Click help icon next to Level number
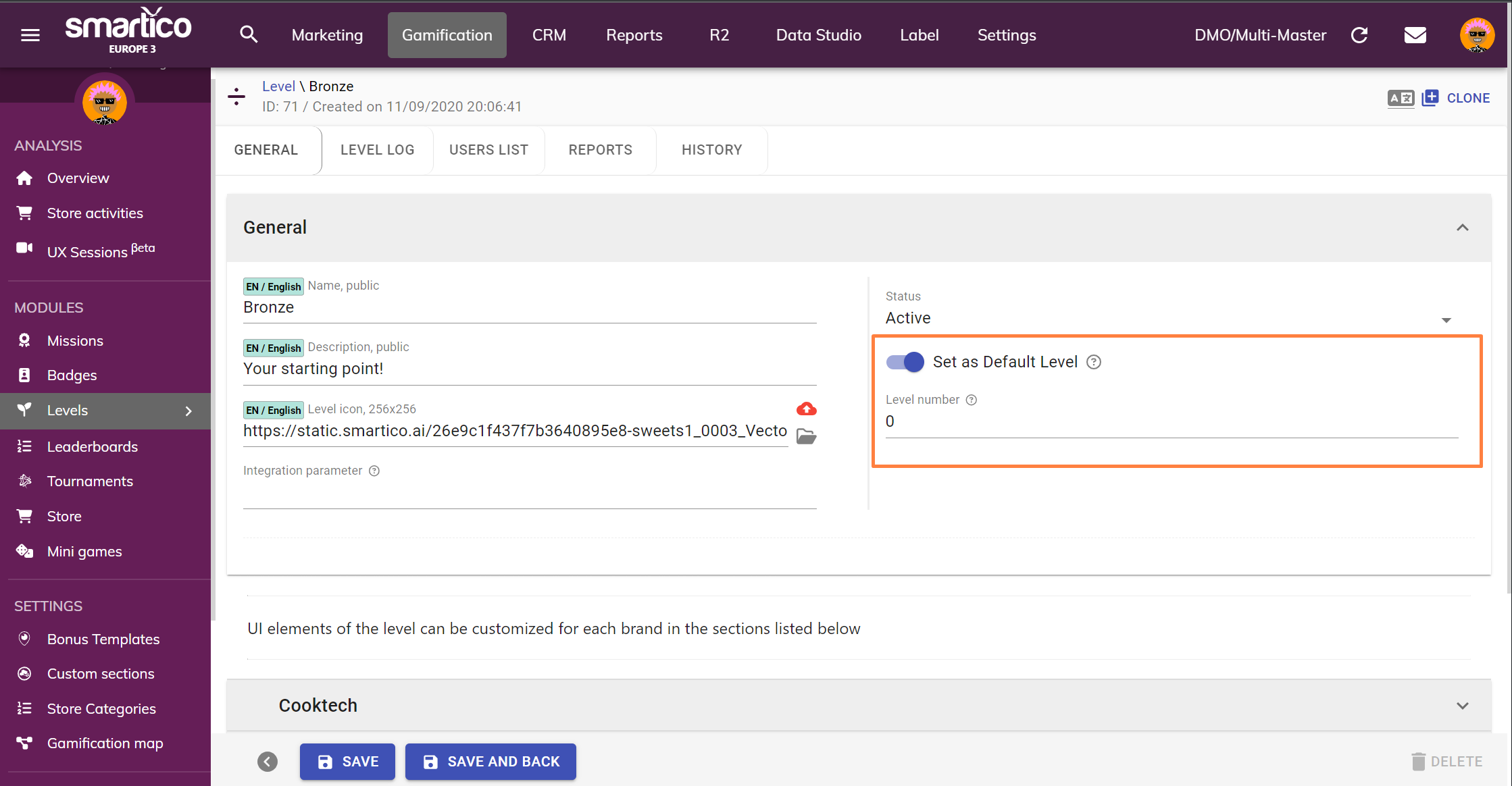 click(x=972, y=400)
